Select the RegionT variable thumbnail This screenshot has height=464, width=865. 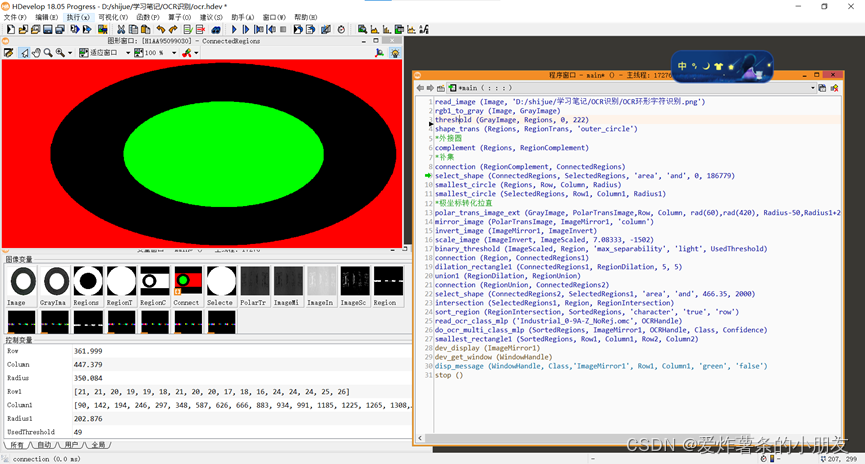(x=121, y=286)
